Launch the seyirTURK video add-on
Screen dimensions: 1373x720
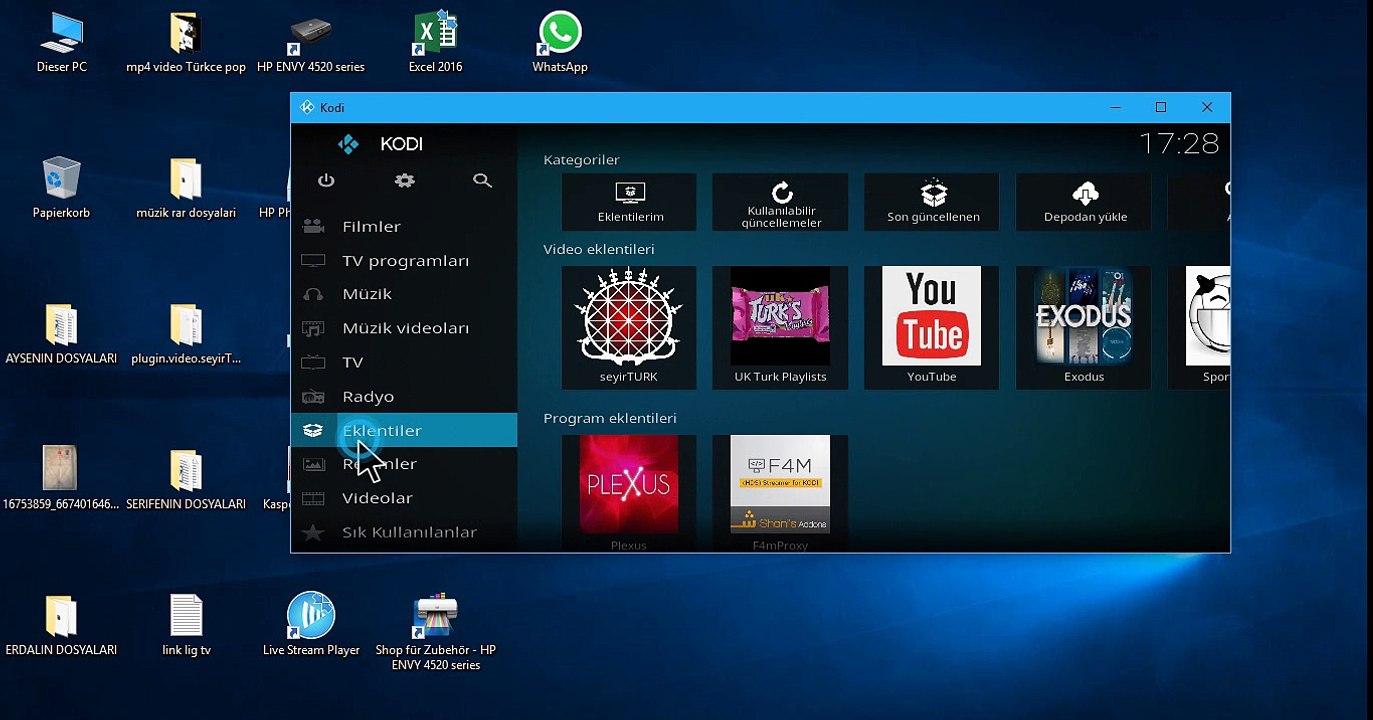630,328
